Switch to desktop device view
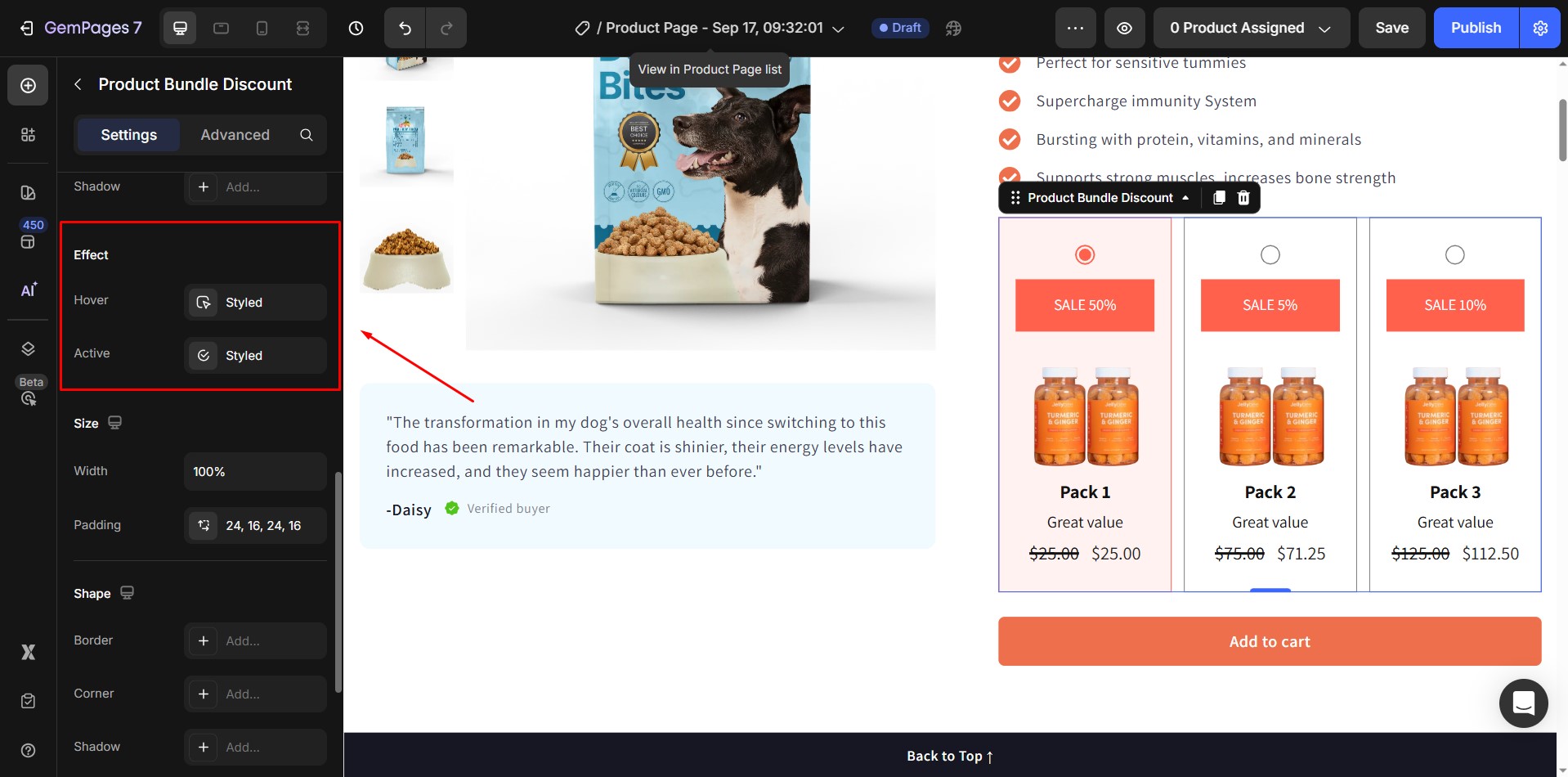The image size is (1568, 777). (x=180, y=29)
